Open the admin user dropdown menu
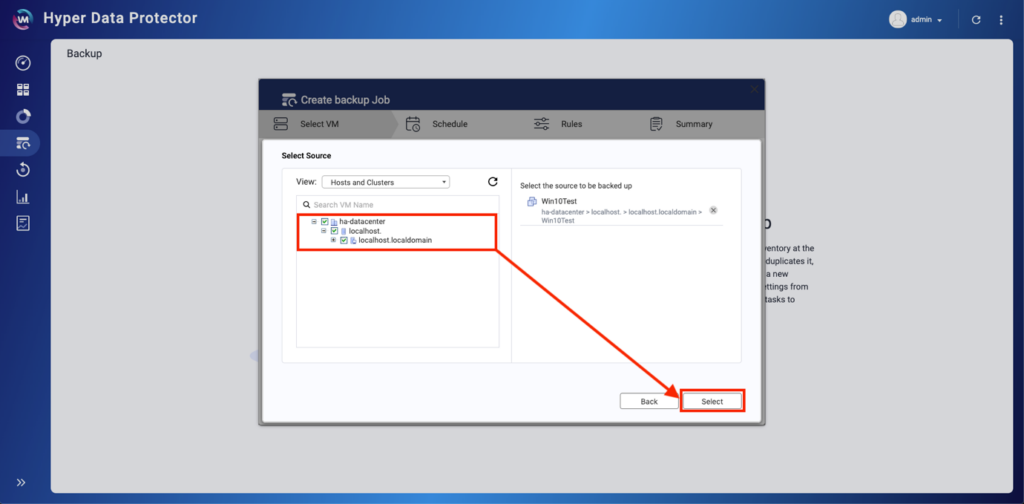 (x=917, y=19)
